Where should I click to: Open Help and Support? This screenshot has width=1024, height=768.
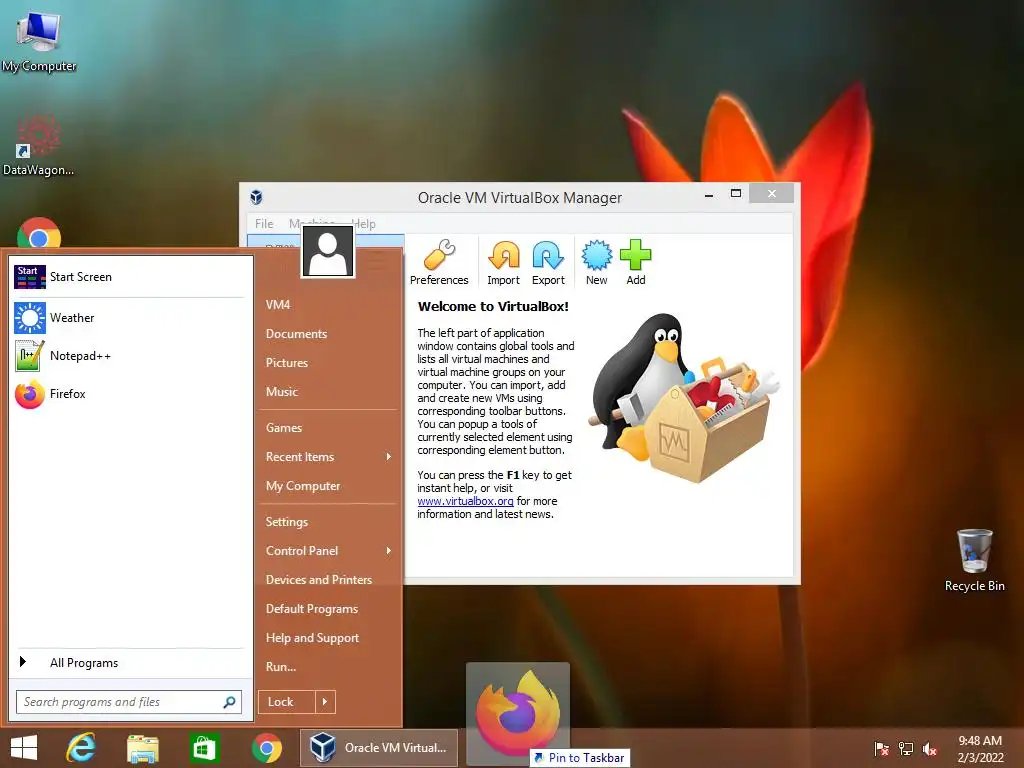click(x=312, y=638)
